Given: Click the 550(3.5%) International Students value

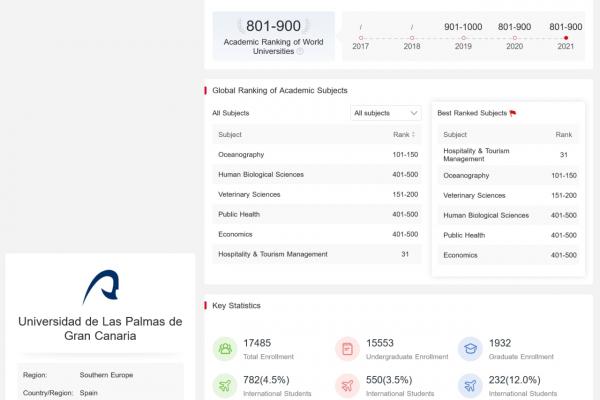Looking at the screenshot, I should point(389,380).
